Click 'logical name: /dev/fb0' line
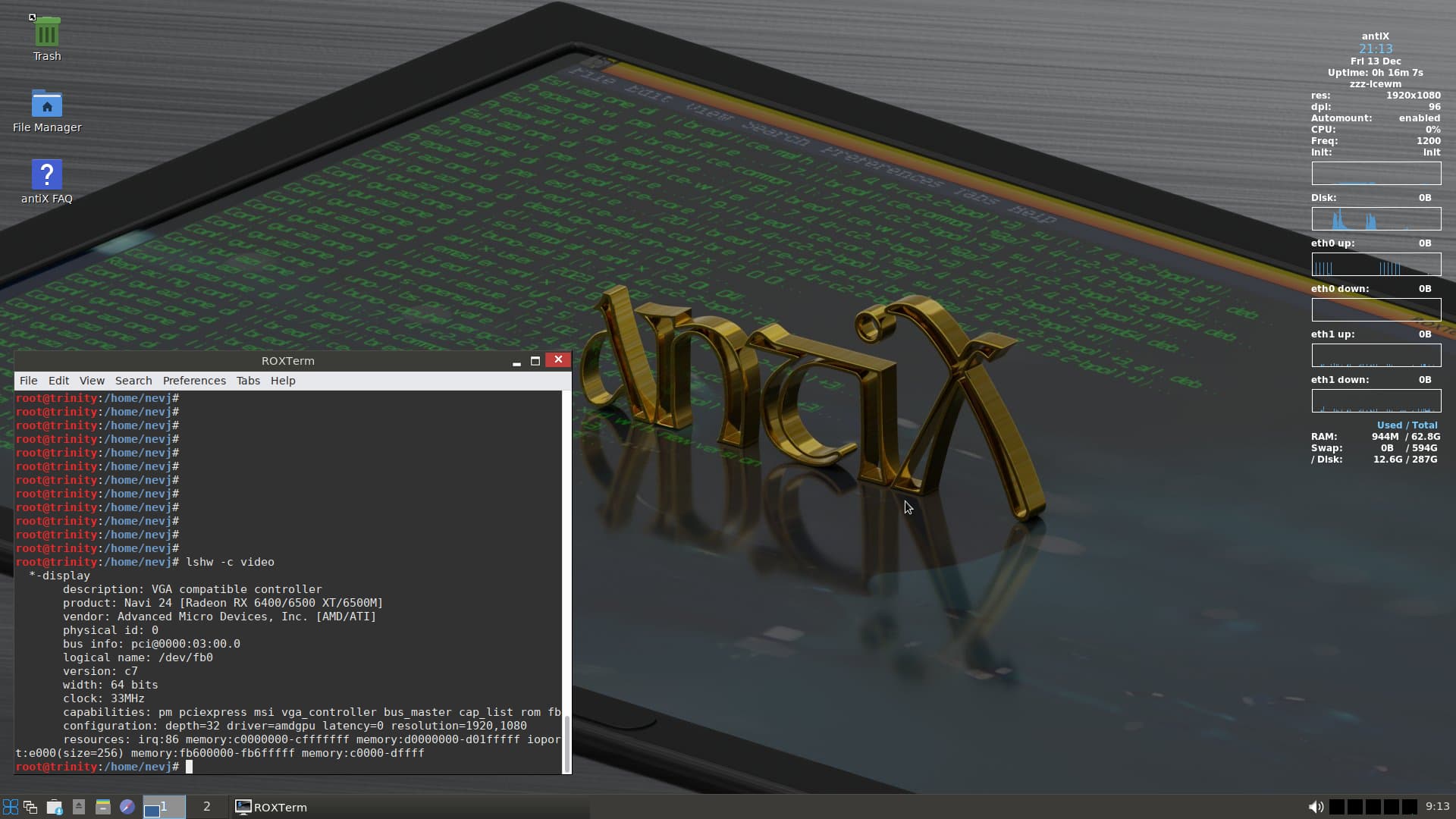This screenshot has width=1456, height=819. pyautogui.click(x=138, y=657)
